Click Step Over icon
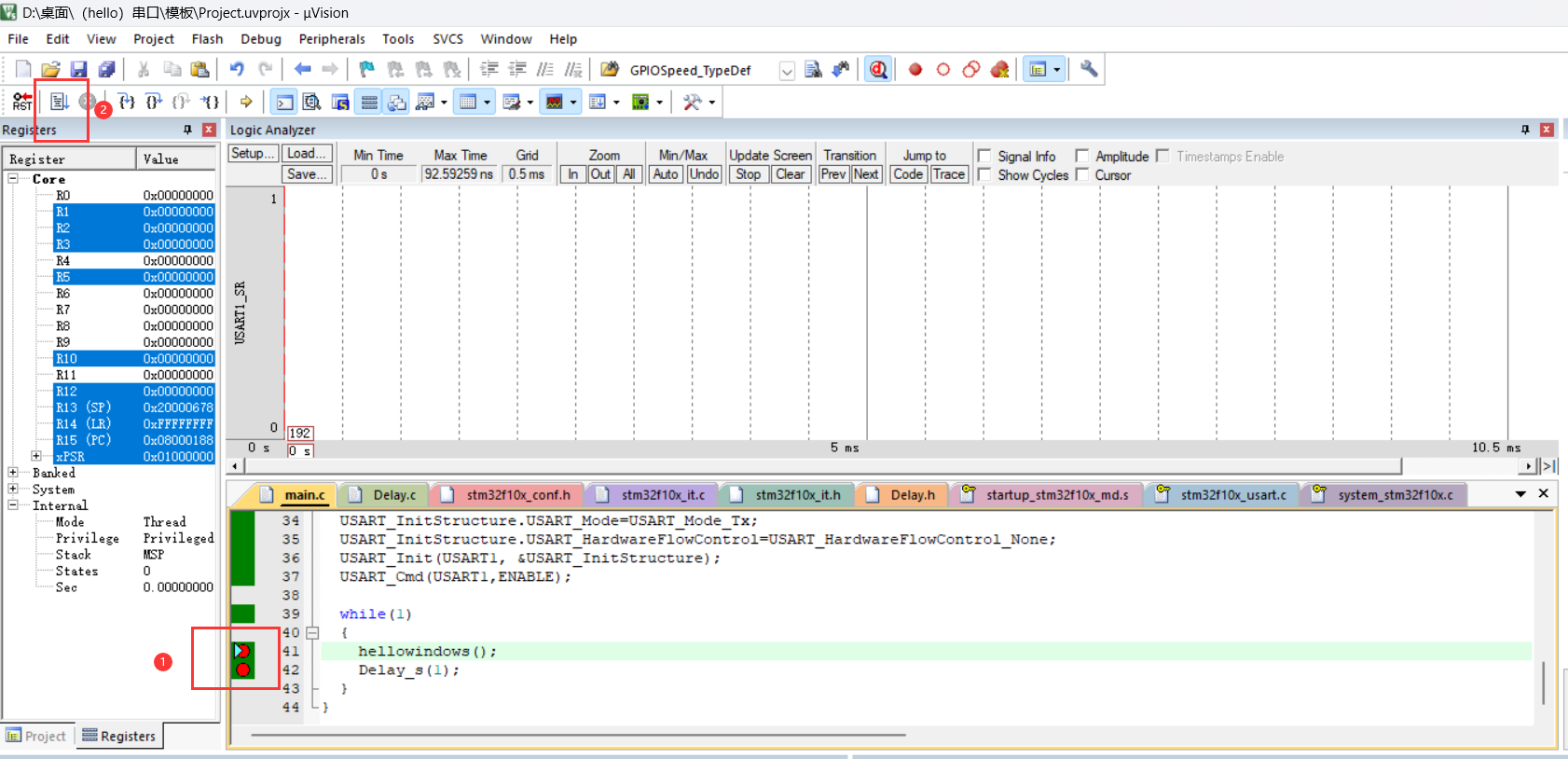 click(x=154, y=102)
